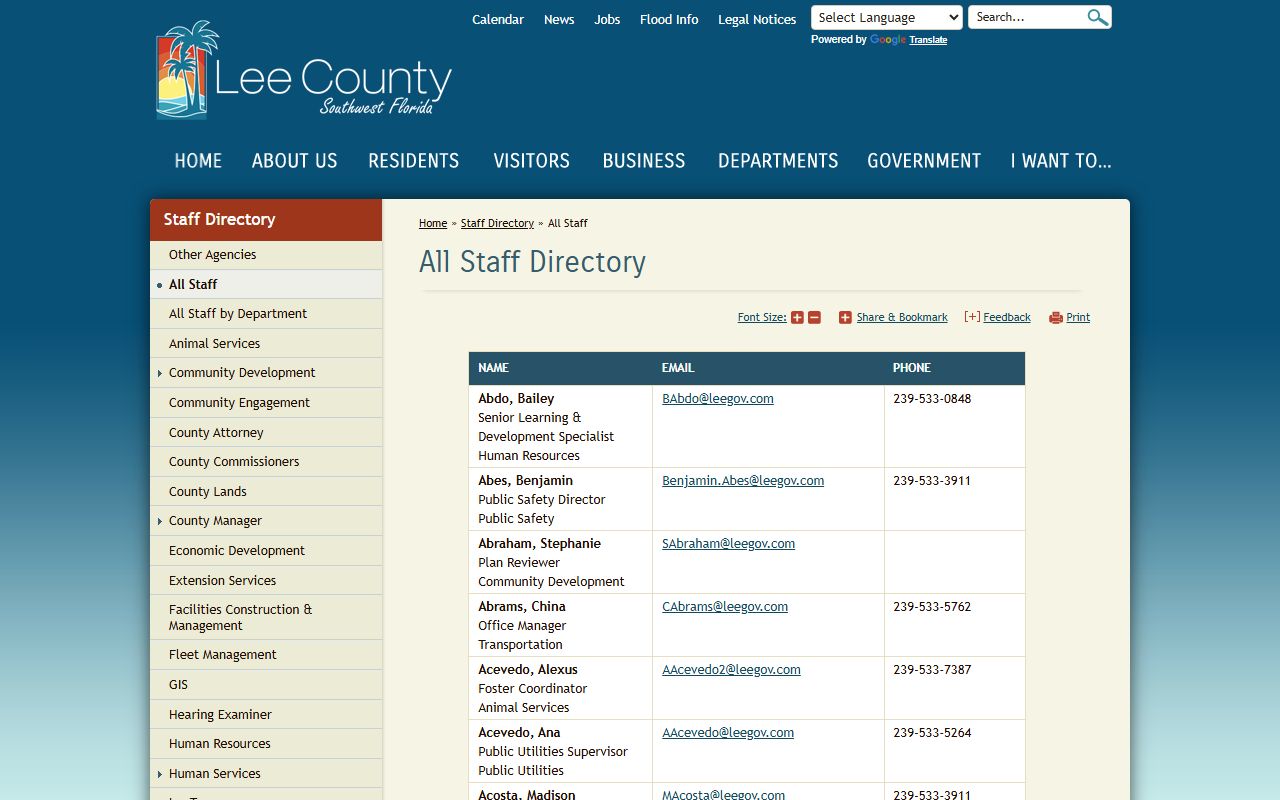Open the GOVERNMENT menu
The image size is (1280, 800).
(x=924, y=161)
